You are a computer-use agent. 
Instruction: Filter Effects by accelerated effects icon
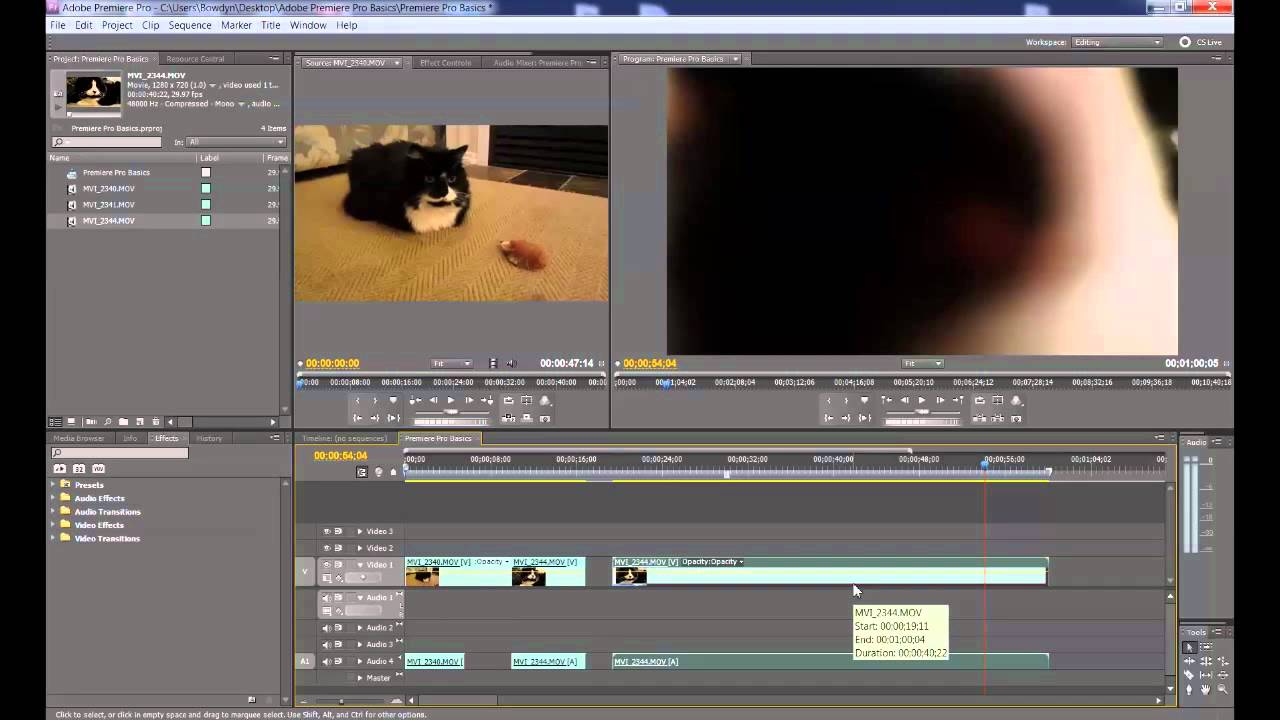60,468
